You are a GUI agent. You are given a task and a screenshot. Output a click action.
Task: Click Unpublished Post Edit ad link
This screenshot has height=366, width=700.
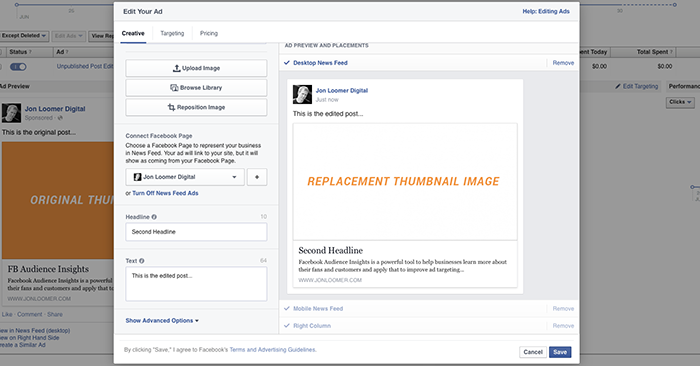[85, 66]
